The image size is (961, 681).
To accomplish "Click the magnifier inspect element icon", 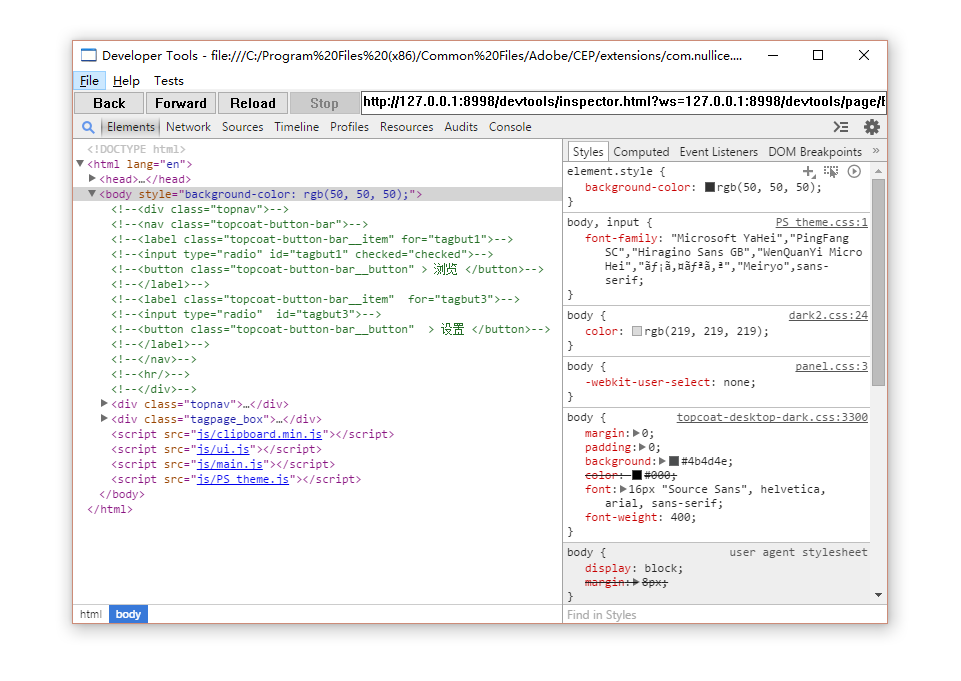I will click(88, 127).
